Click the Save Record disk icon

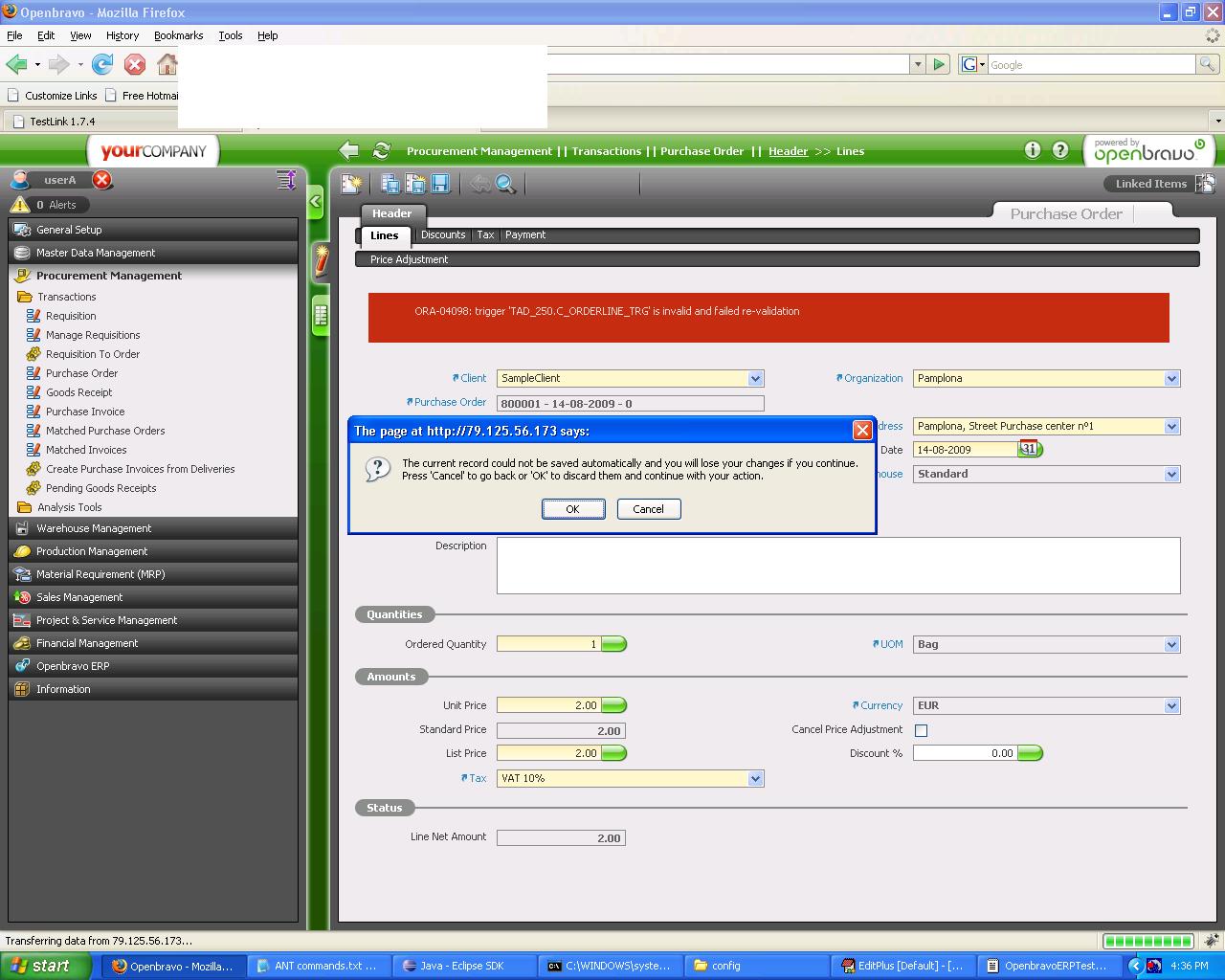[440, 184]
